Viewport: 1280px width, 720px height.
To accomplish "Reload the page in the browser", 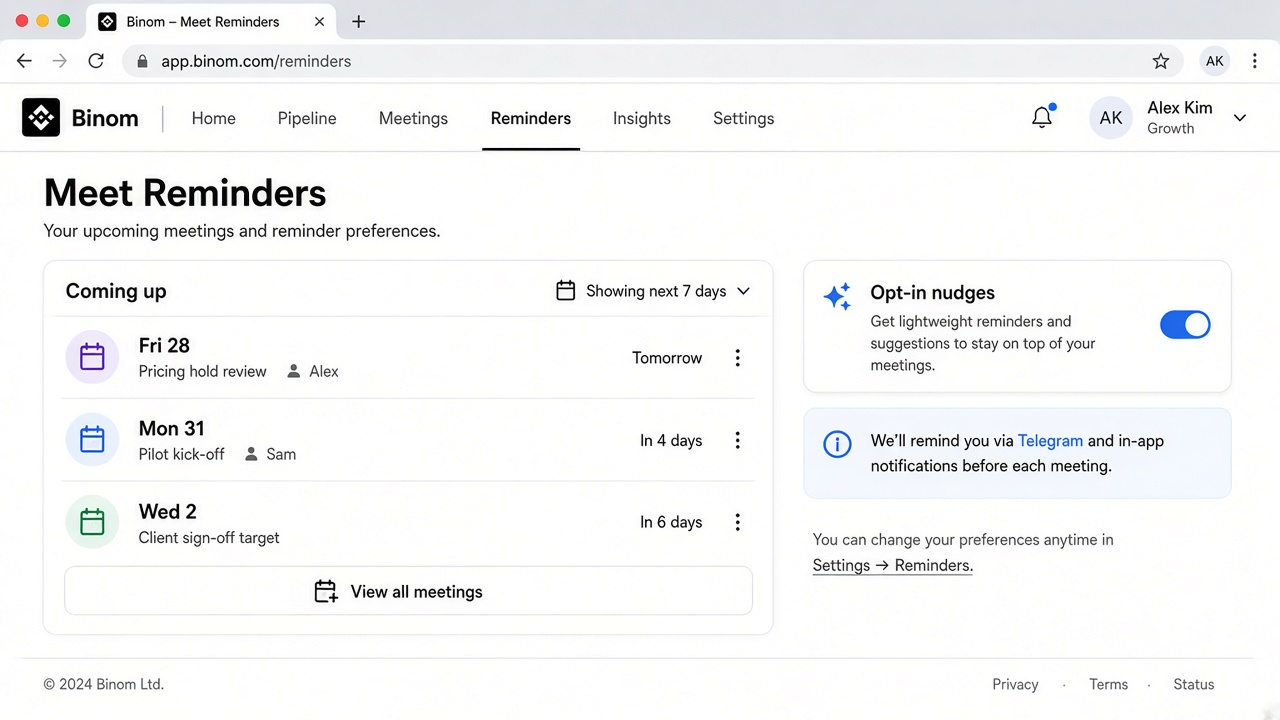I will point(96,61).
